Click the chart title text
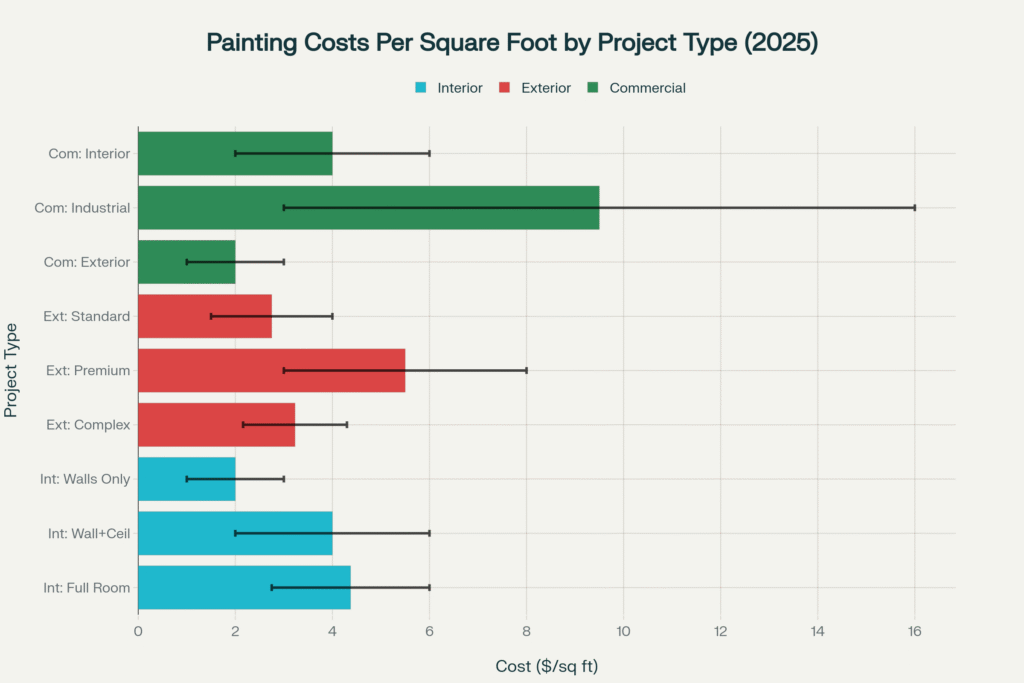Image resolution: width=1024 pixels, height=683 pixels. (511, 43)
